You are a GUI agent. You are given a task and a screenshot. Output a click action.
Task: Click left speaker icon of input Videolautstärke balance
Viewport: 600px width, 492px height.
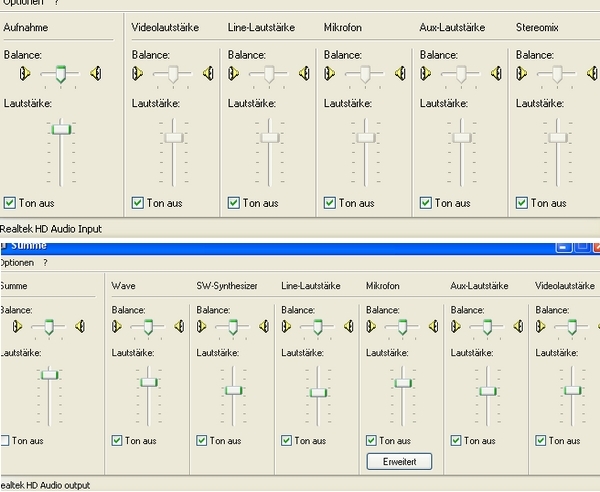[137, 73]
